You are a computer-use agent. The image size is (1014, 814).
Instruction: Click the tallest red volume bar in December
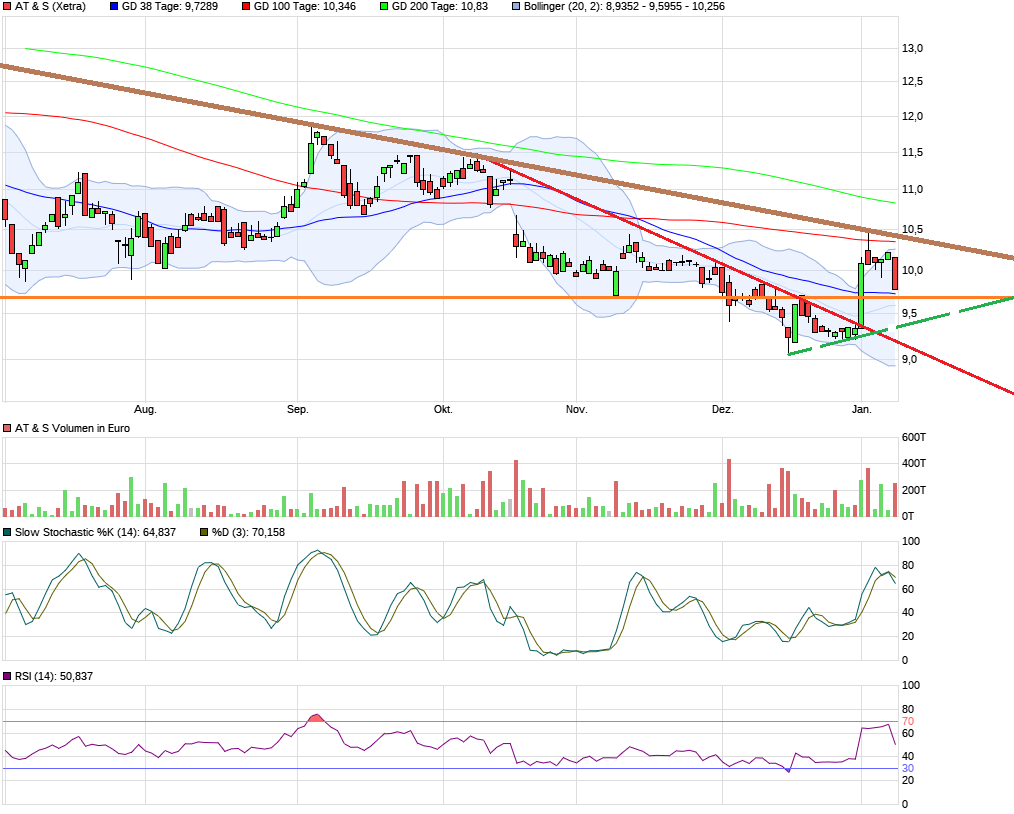(x=729, y=487)
